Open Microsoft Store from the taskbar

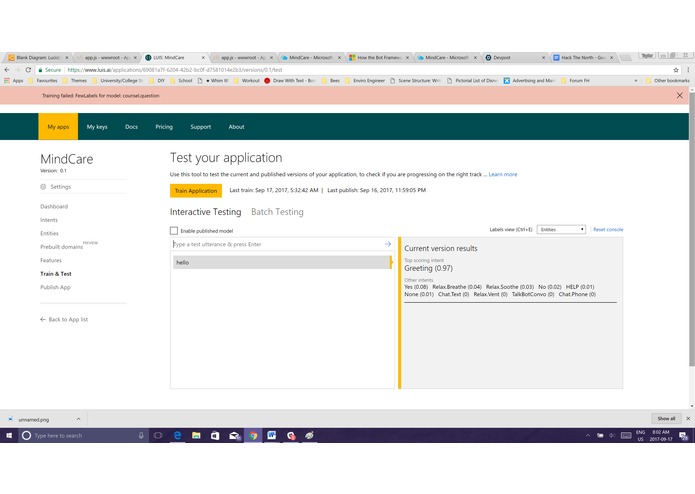coord(215,436)
